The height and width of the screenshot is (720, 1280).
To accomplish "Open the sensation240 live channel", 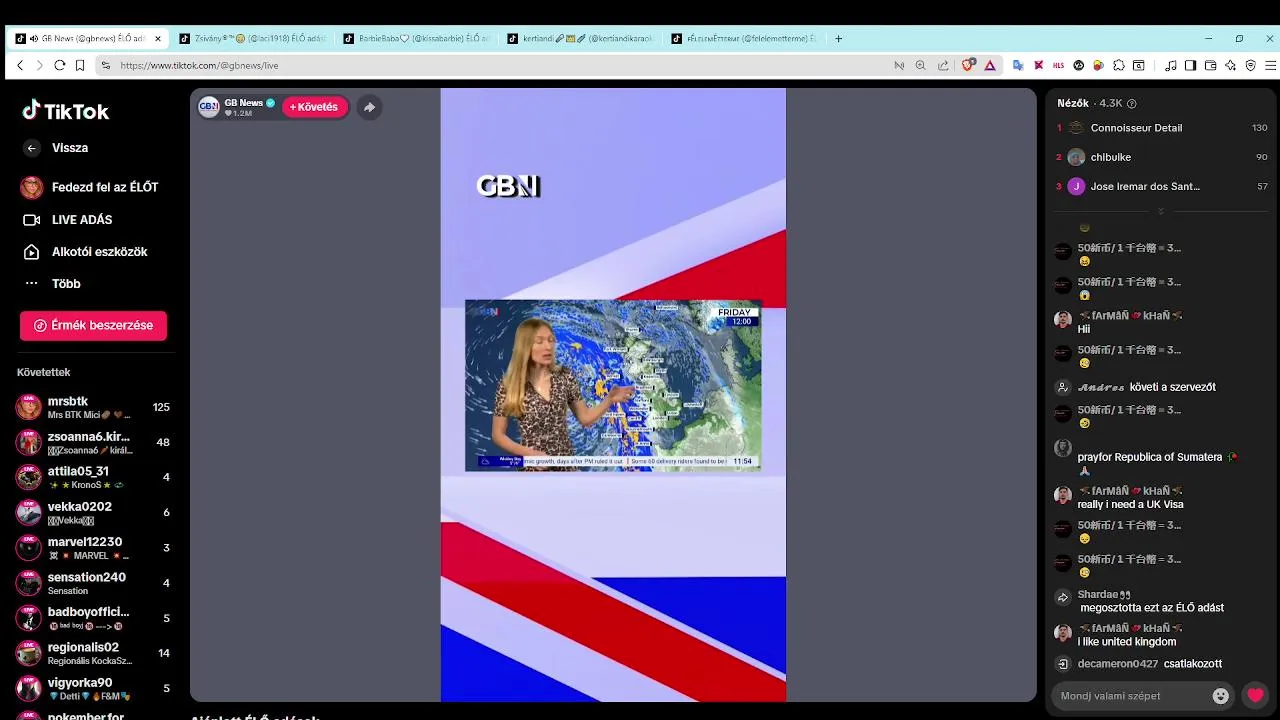I will [93, 583].
